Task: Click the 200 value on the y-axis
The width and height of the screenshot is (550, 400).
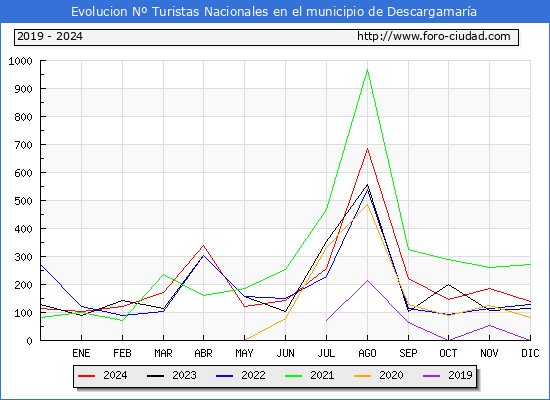Action: 23,285
